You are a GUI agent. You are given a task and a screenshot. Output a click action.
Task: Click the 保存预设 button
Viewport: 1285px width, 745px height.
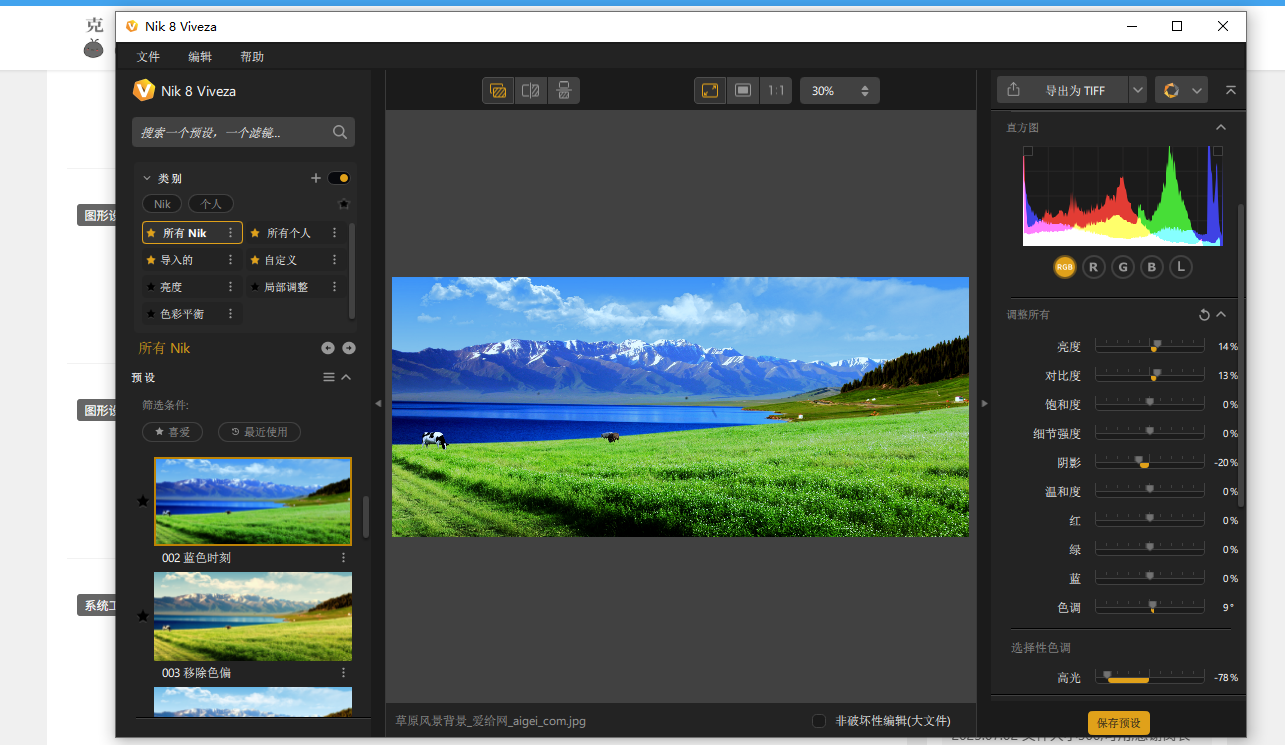click(1119, 722)
